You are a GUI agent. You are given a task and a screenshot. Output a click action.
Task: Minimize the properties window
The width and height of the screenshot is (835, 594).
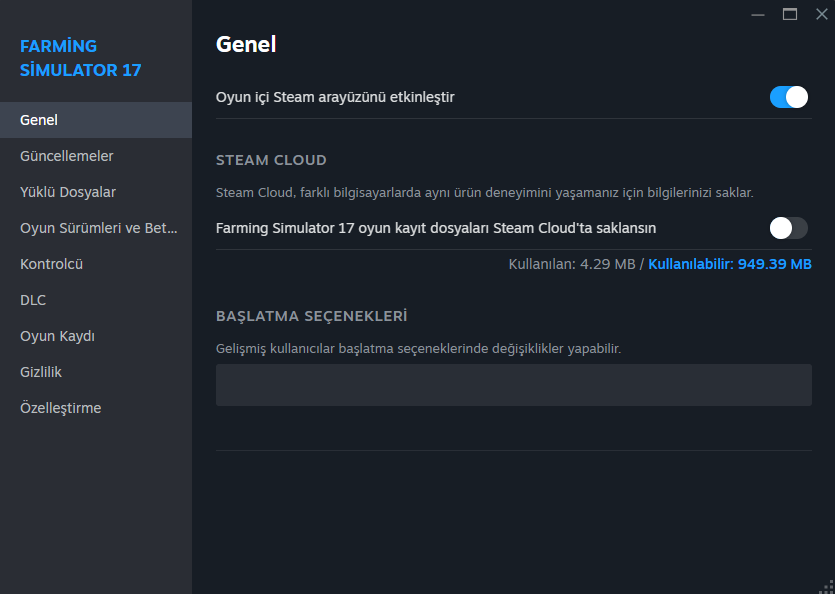coord(758,14)
